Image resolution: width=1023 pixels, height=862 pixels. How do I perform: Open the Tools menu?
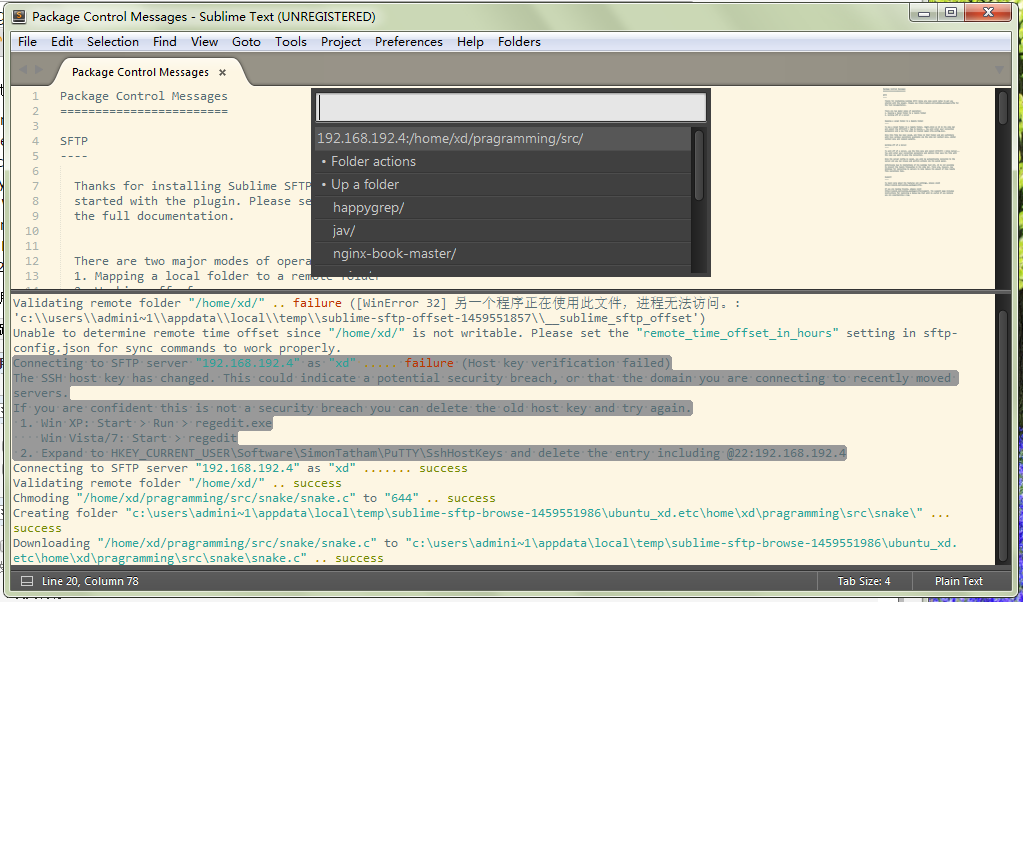point(290,42)
